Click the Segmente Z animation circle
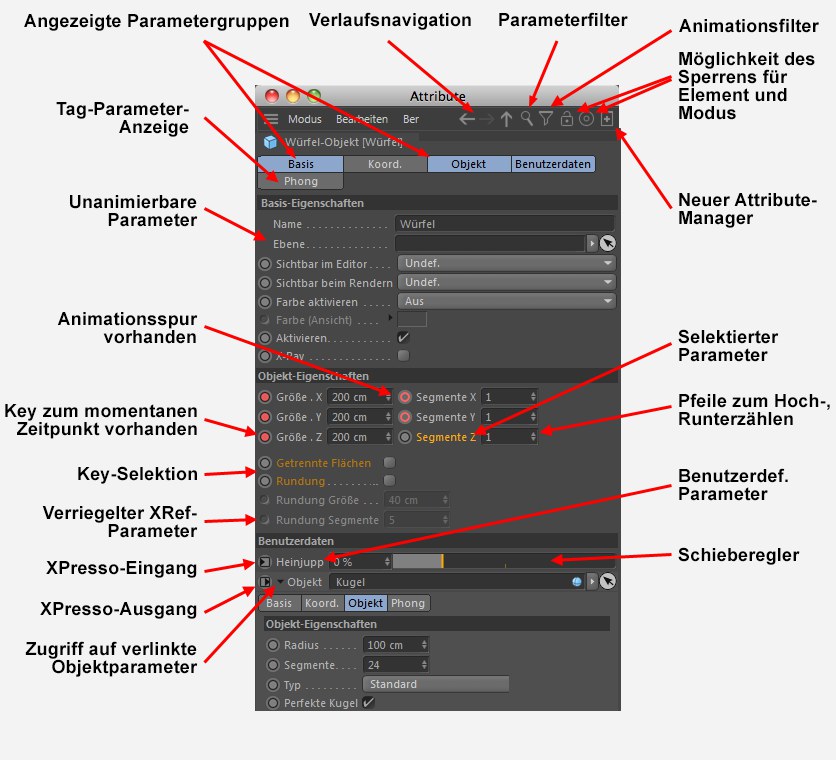The image size is (836, 760). 405,437
